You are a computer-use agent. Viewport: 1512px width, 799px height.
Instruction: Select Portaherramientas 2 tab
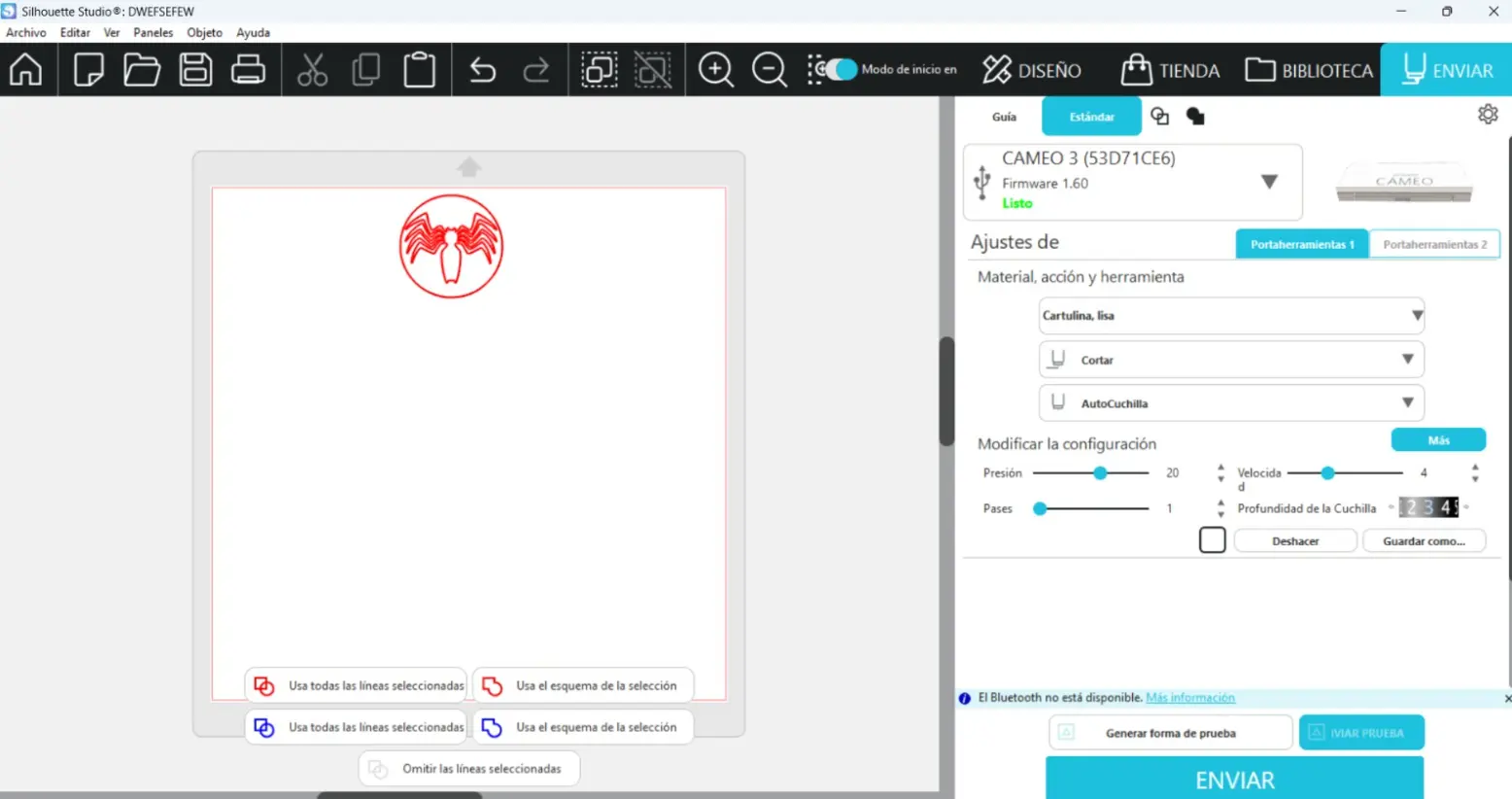[1435, 244]
